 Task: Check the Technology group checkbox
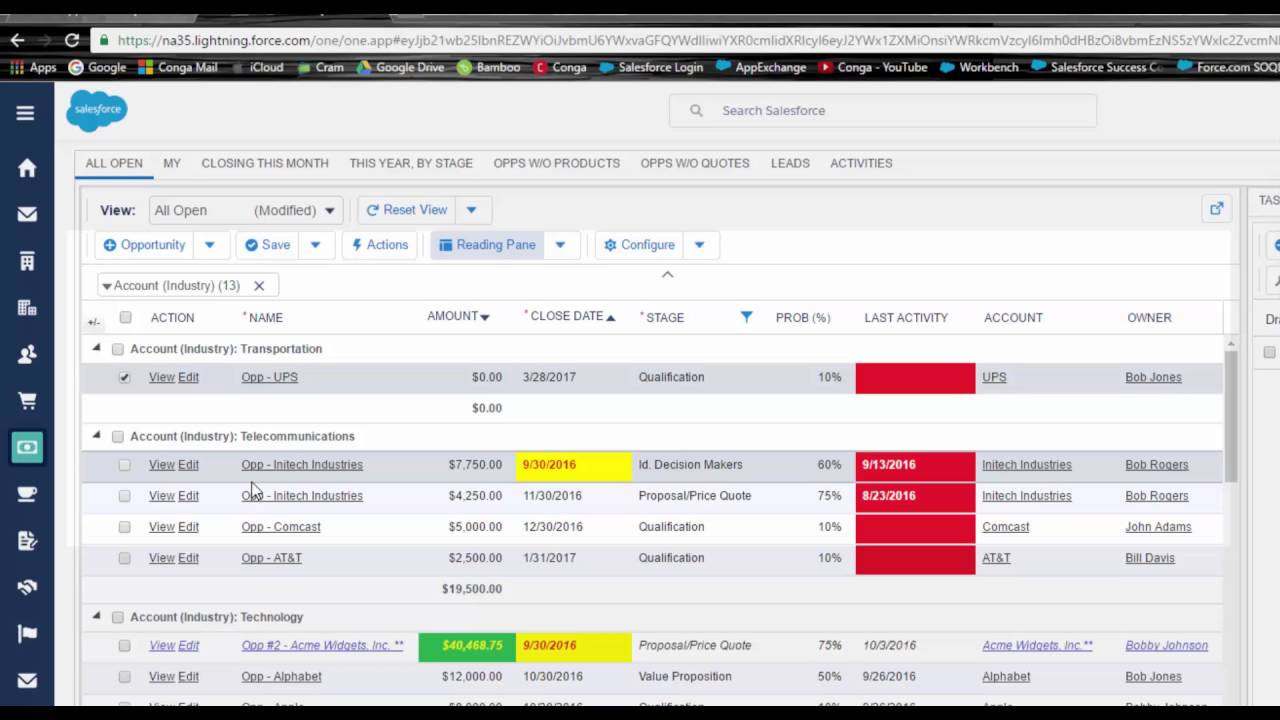click(x=117, y=617)
